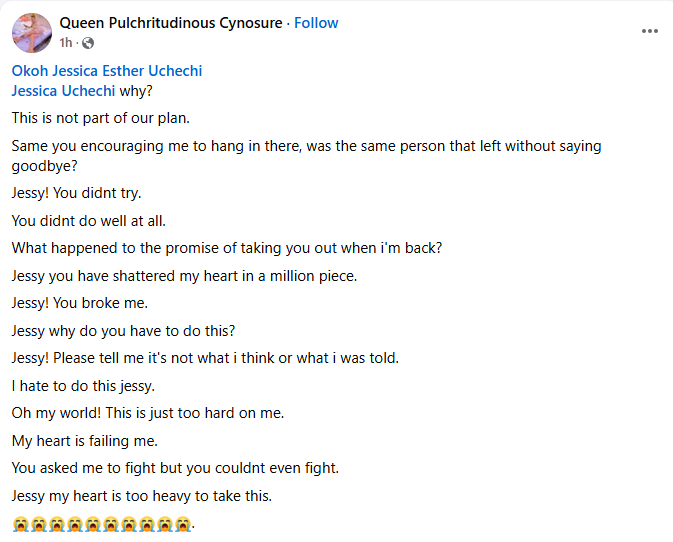The image size is (673, 542).
Task: Follow Queen Pulchritudinous Cynosure
Action: (316, 23)
